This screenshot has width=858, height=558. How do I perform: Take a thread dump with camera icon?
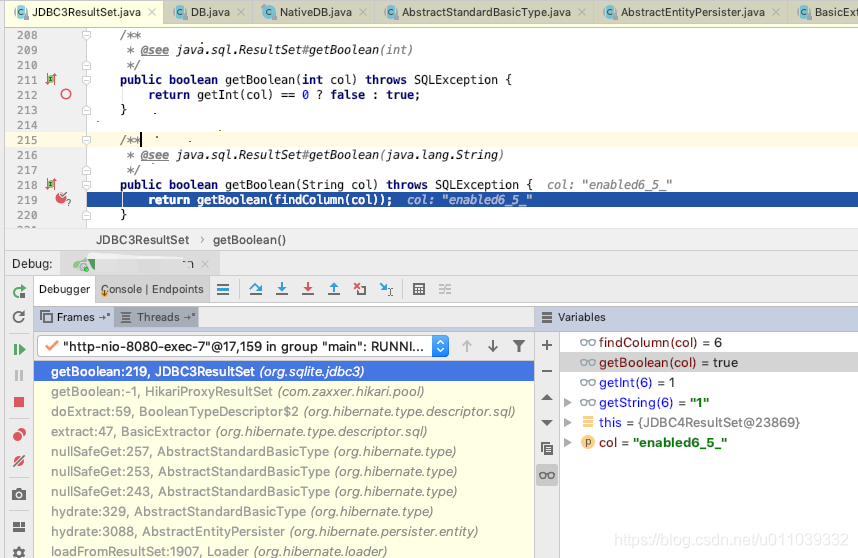coord(19,495)
